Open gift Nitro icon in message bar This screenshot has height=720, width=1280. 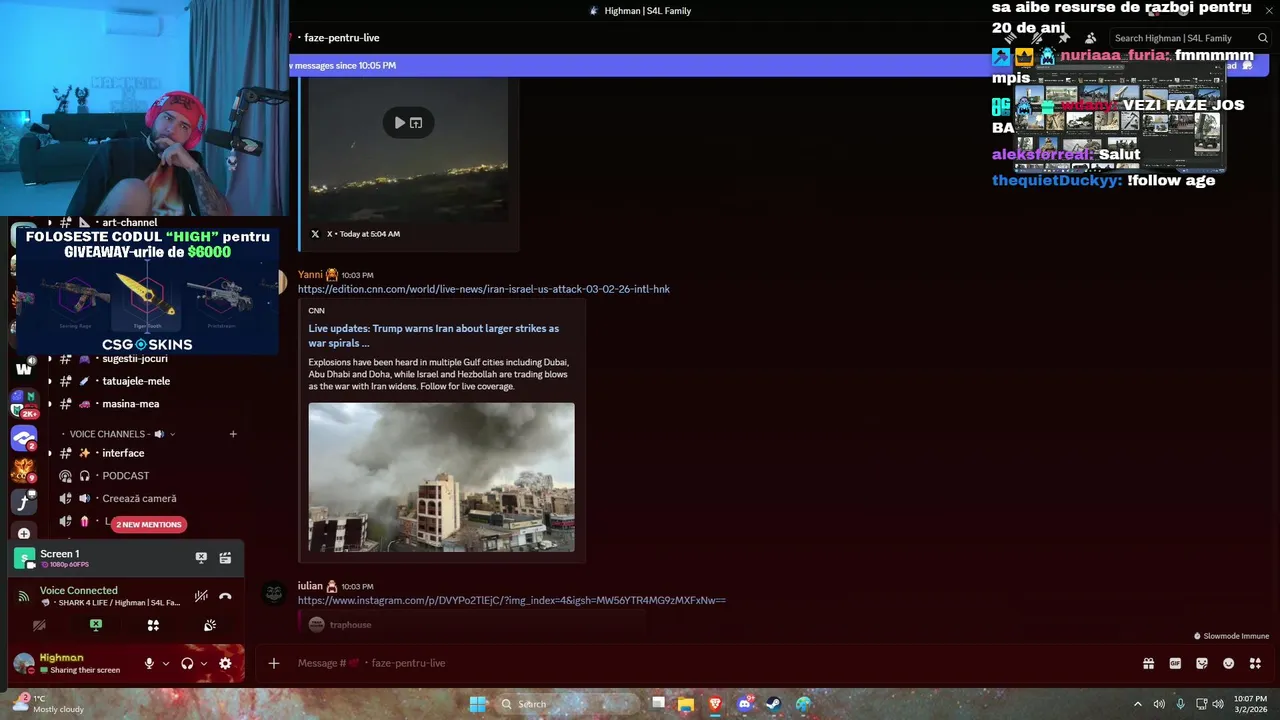(x=1149, y=663)
